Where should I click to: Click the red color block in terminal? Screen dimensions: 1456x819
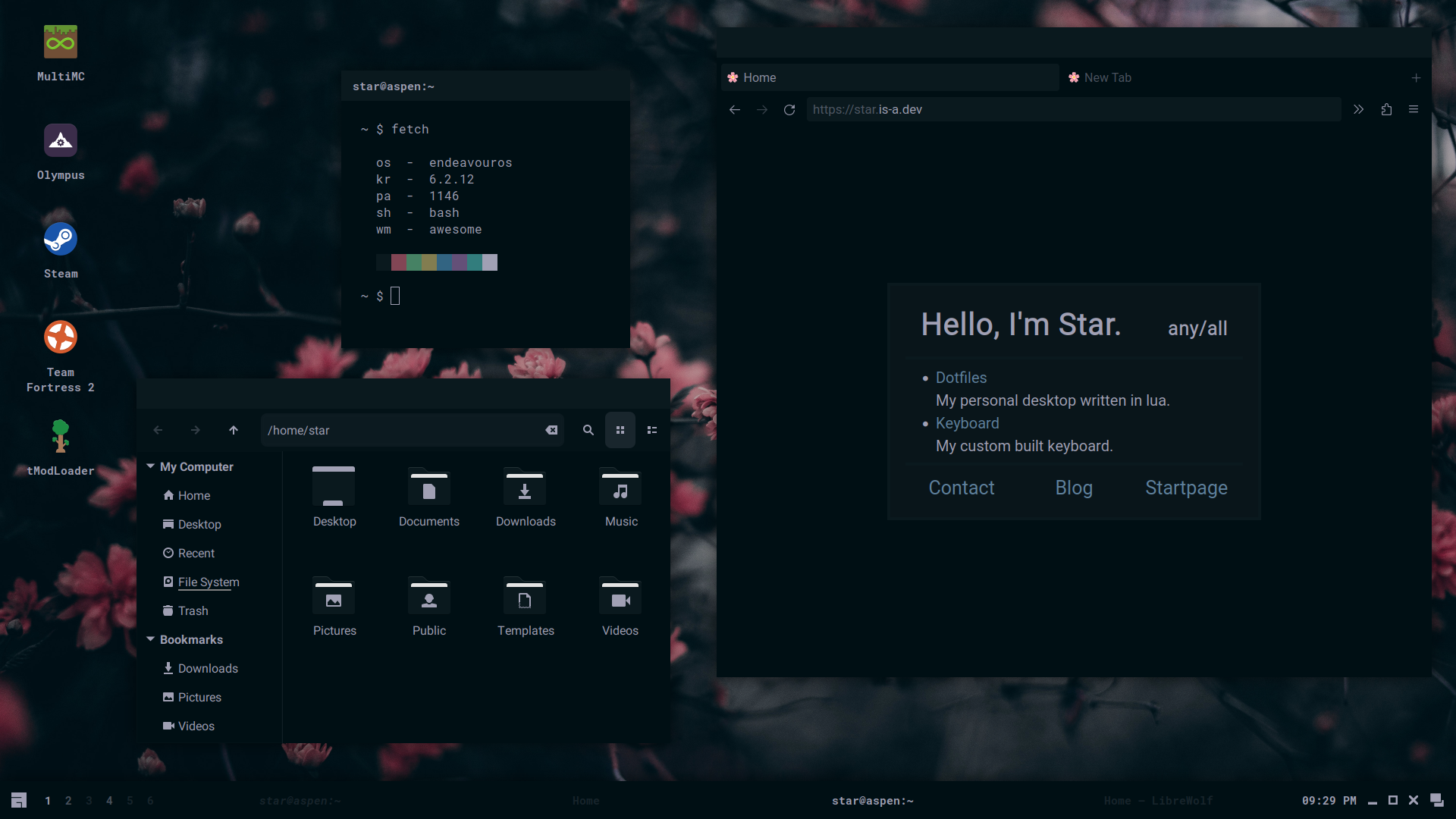(398, 263)
